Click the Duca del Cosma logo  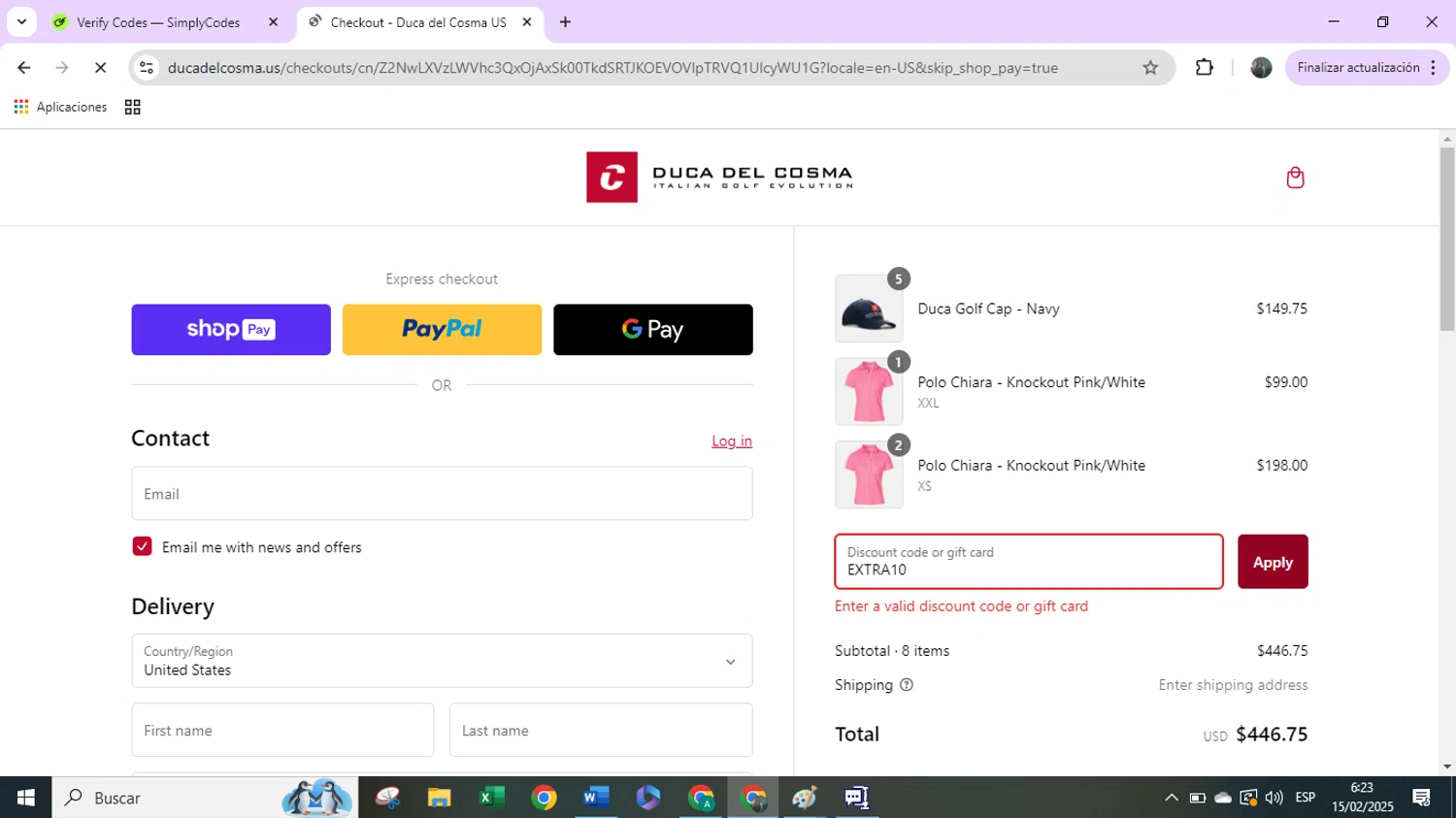click(719, 177)
